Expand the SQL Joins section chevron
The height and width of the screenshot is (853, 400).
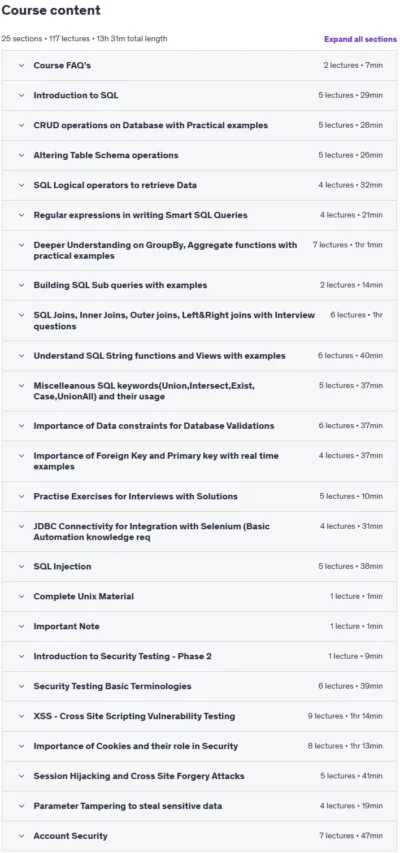[21, 315]
